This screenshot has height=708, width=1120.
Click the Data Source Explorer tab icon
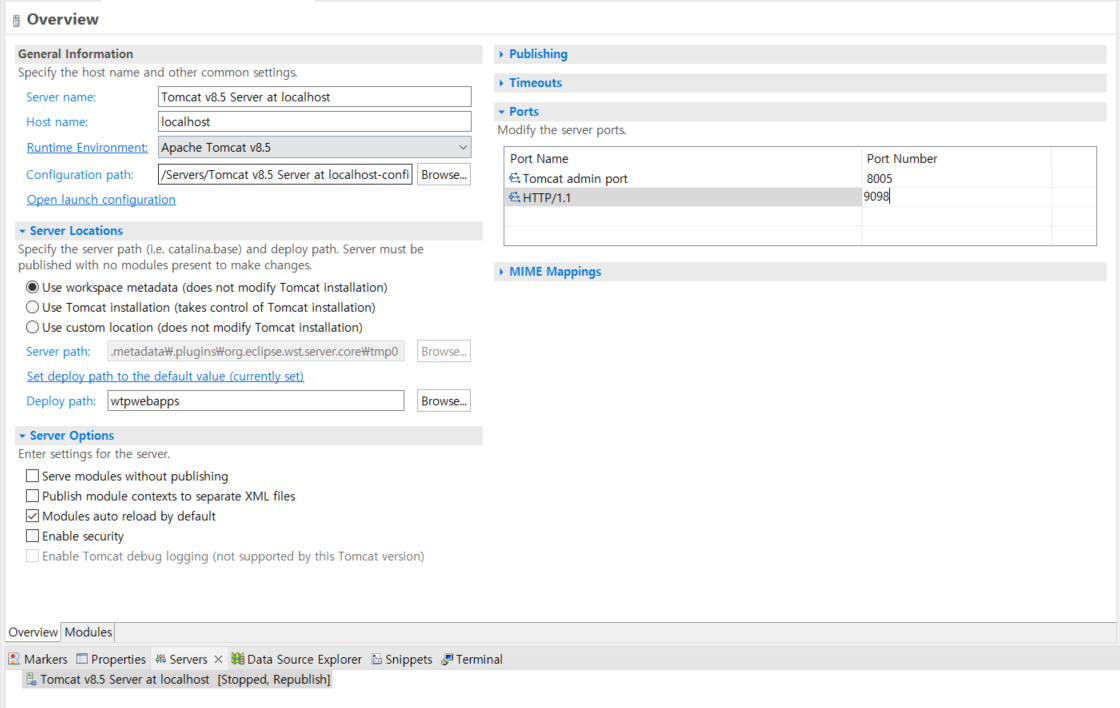(x=238, y=659)
